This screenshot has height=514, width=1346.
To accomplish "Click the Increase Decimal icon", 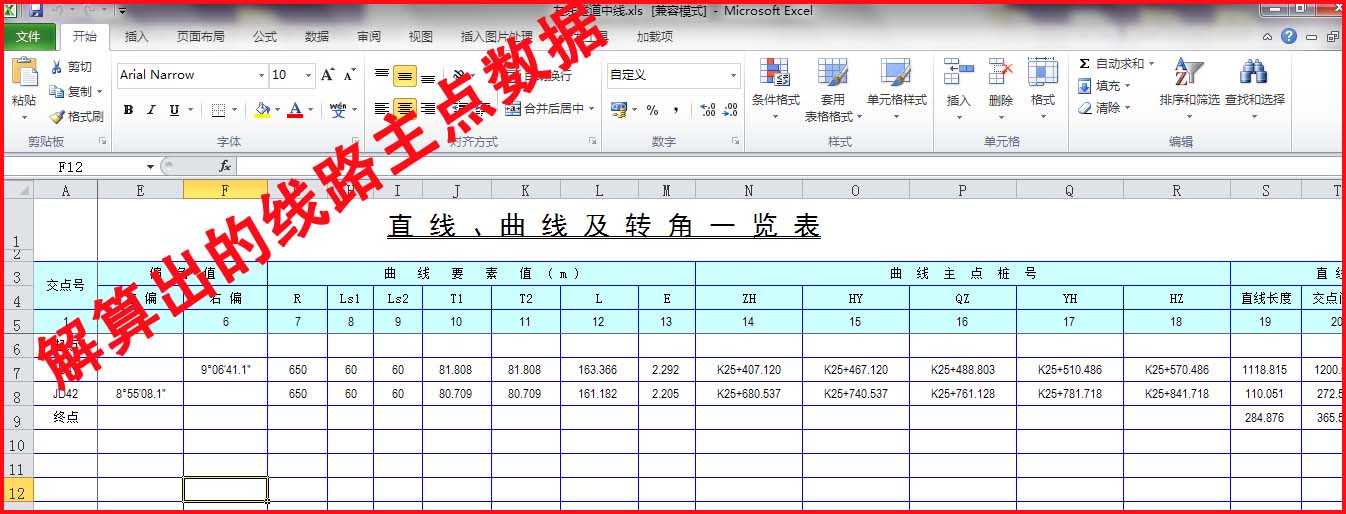I will click(707, 110).
